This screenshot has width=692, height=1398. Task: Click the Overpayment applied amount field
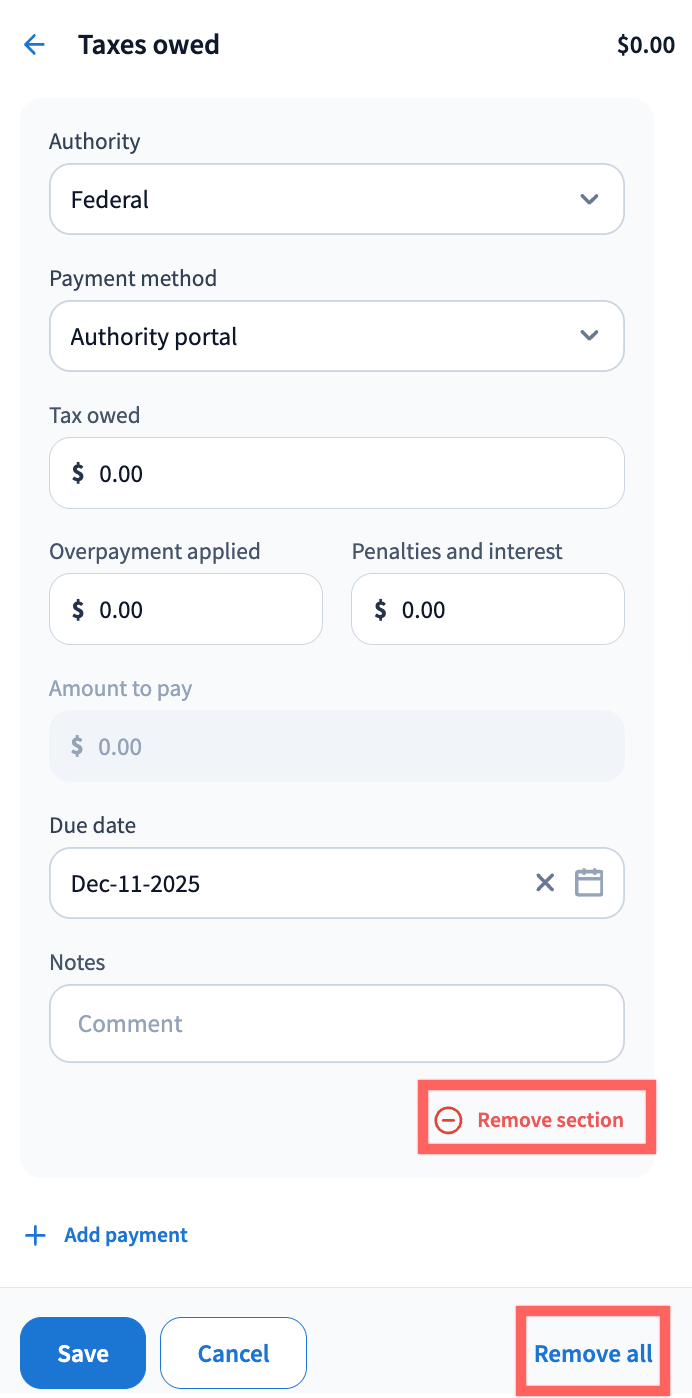pos(186,610)
